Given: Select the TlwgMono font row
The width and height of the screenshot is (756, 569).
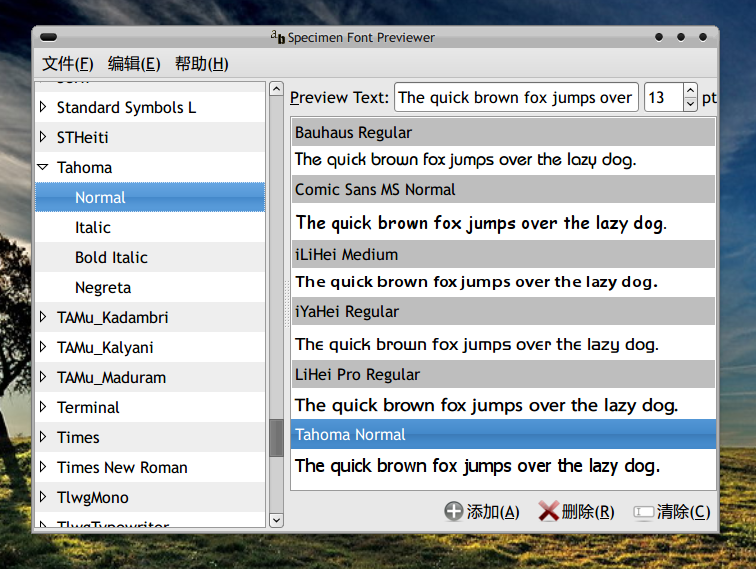Looking at the screenshot, I should pyautogui.click(x=150, y=497).
